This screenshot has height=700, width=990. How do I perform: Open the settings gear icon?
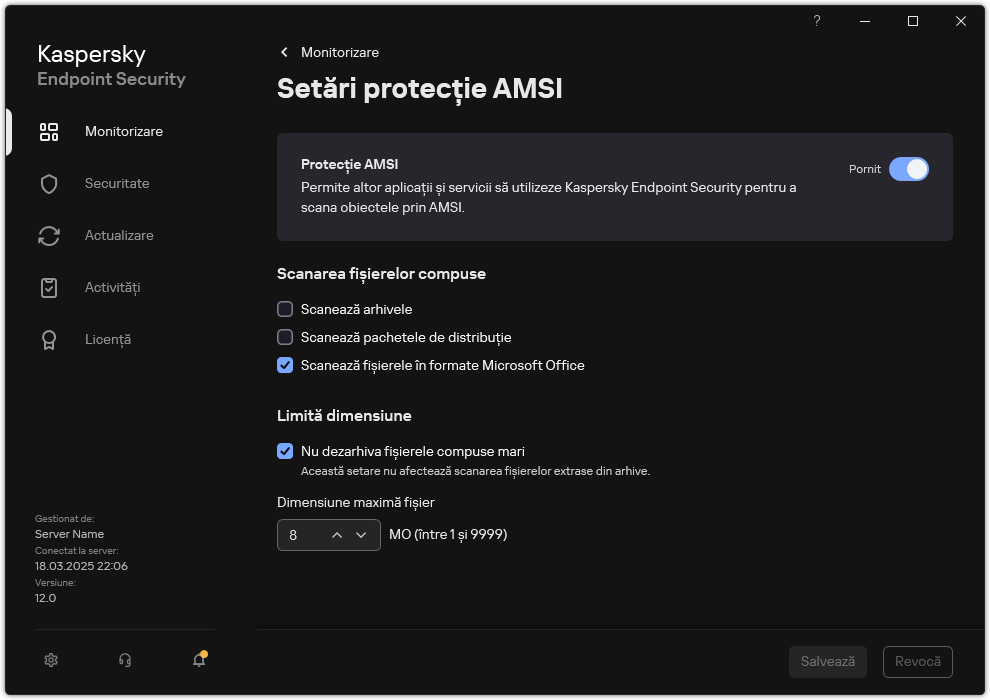point(50,660)
